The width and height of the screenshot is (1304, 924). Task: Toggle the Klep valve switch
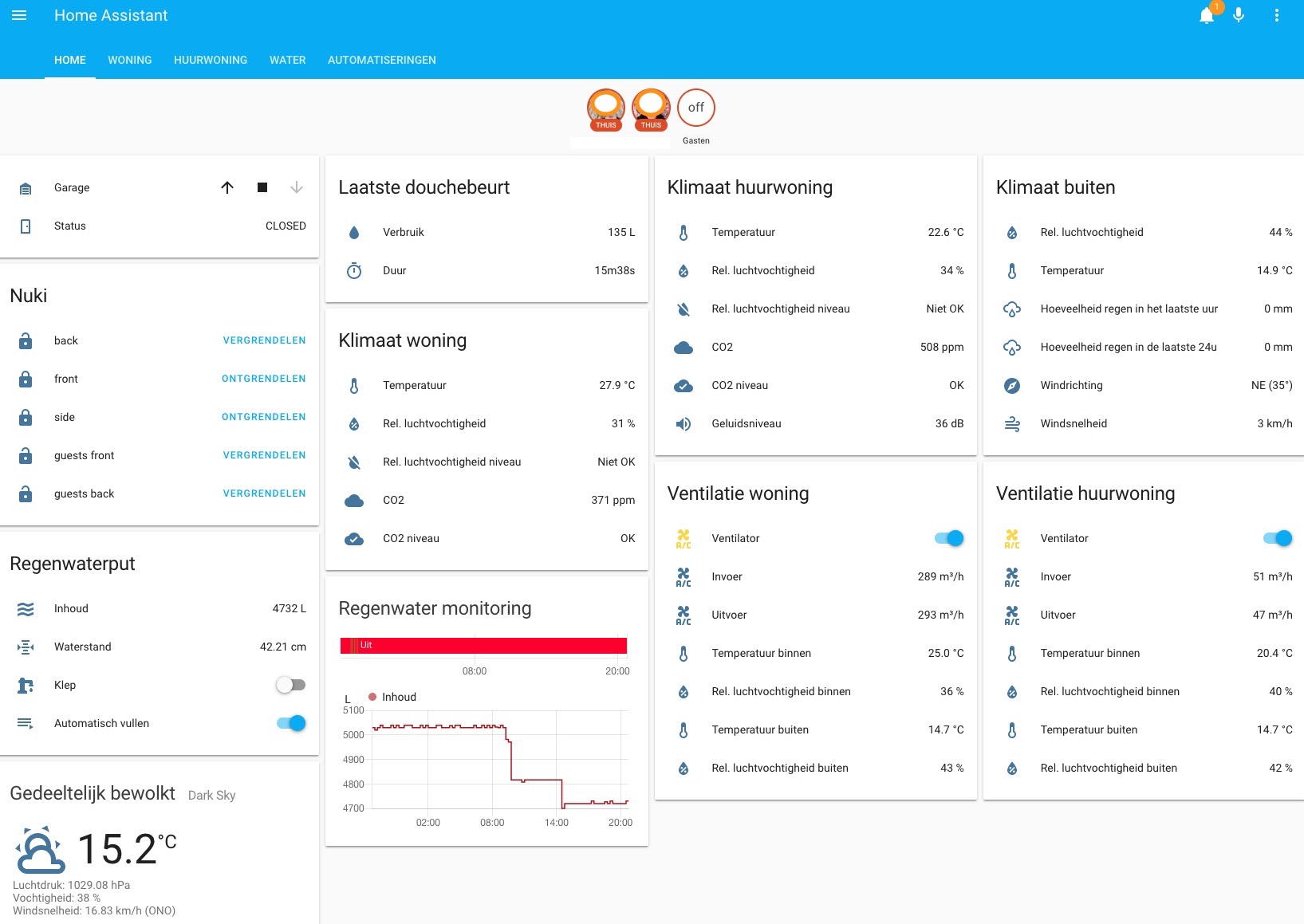tap(290, 685)
